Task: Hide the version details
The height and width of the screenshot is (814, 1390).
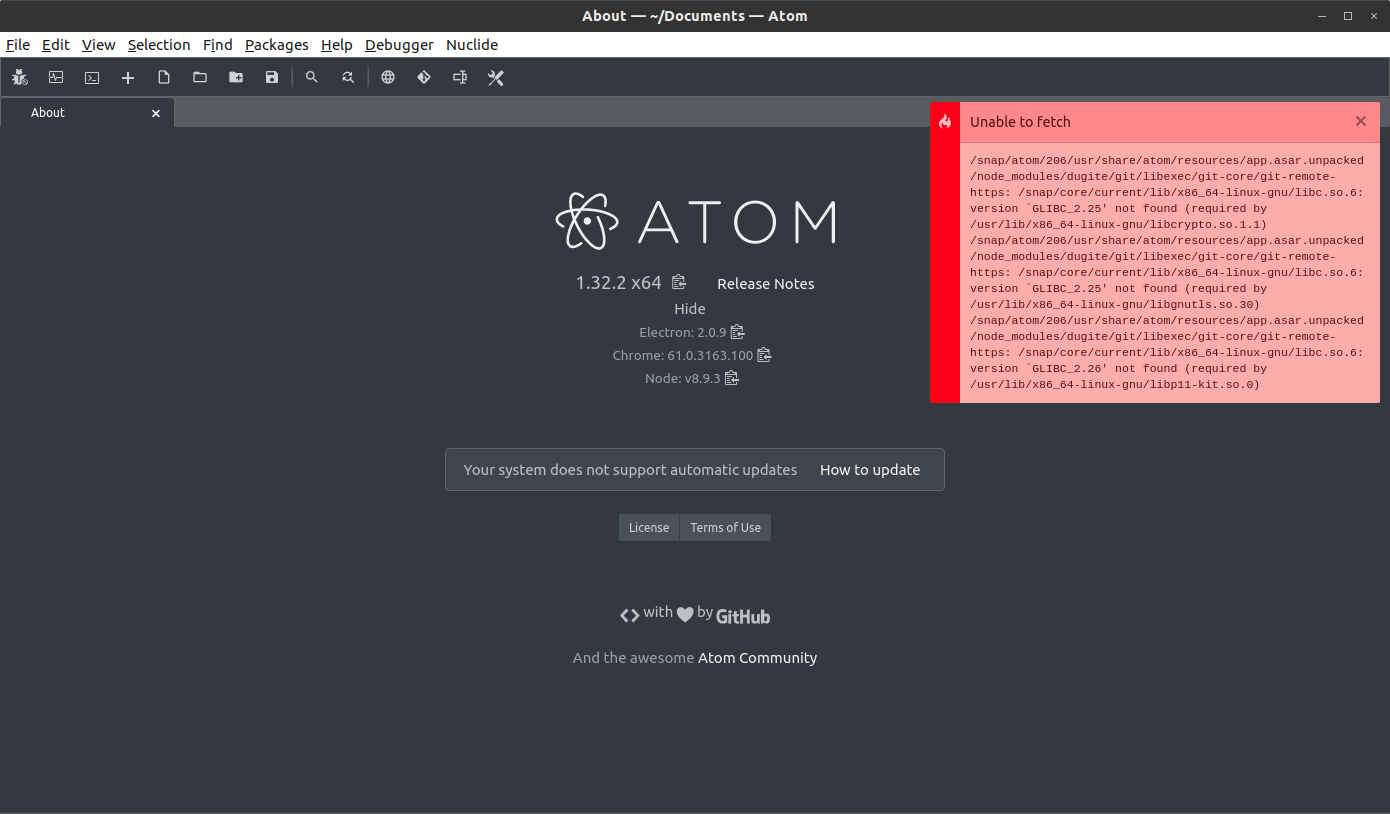Action: [x=690, y=308]
